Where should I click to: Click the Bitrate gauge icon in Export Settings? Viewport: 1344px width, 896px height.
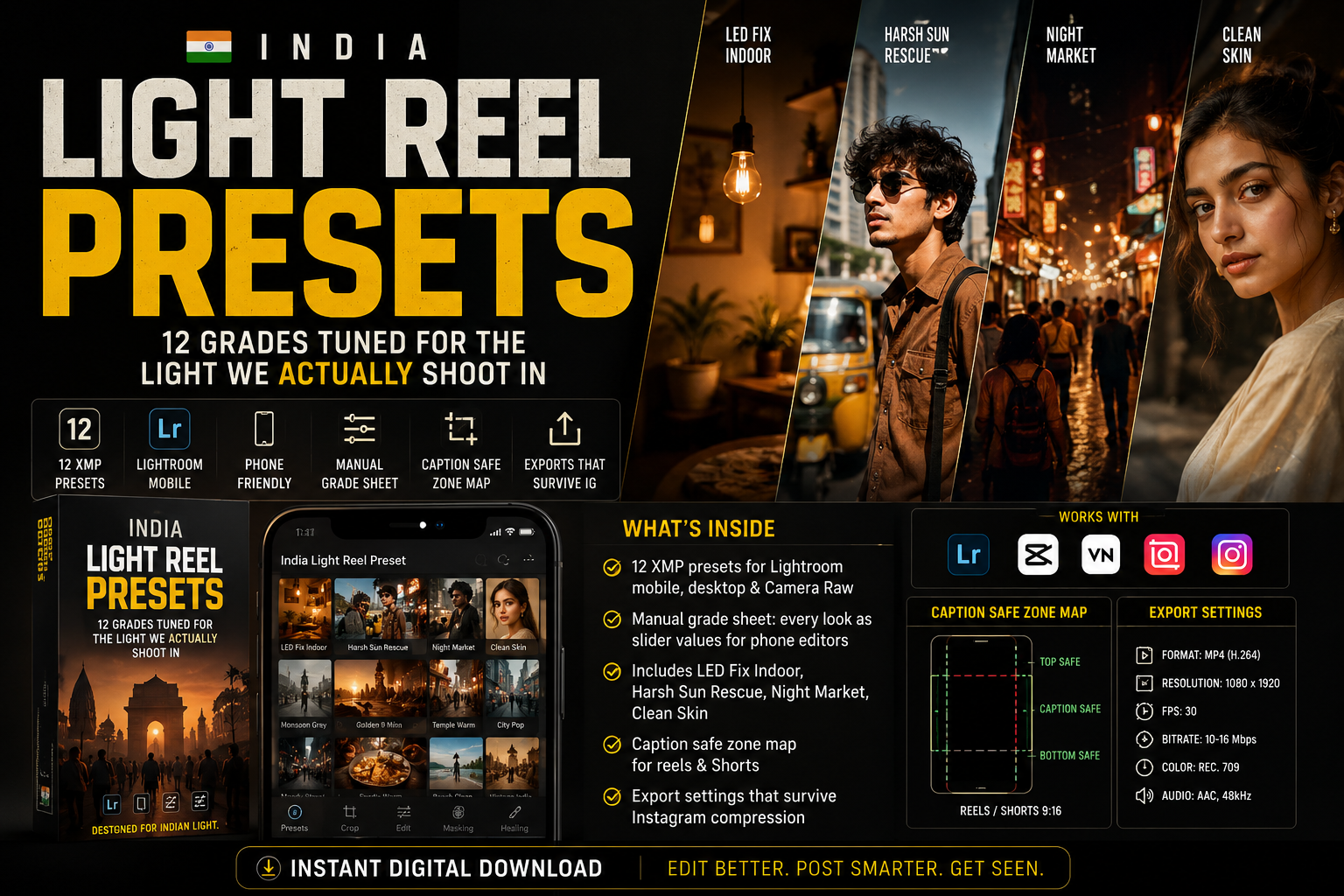coord(1144,739)
